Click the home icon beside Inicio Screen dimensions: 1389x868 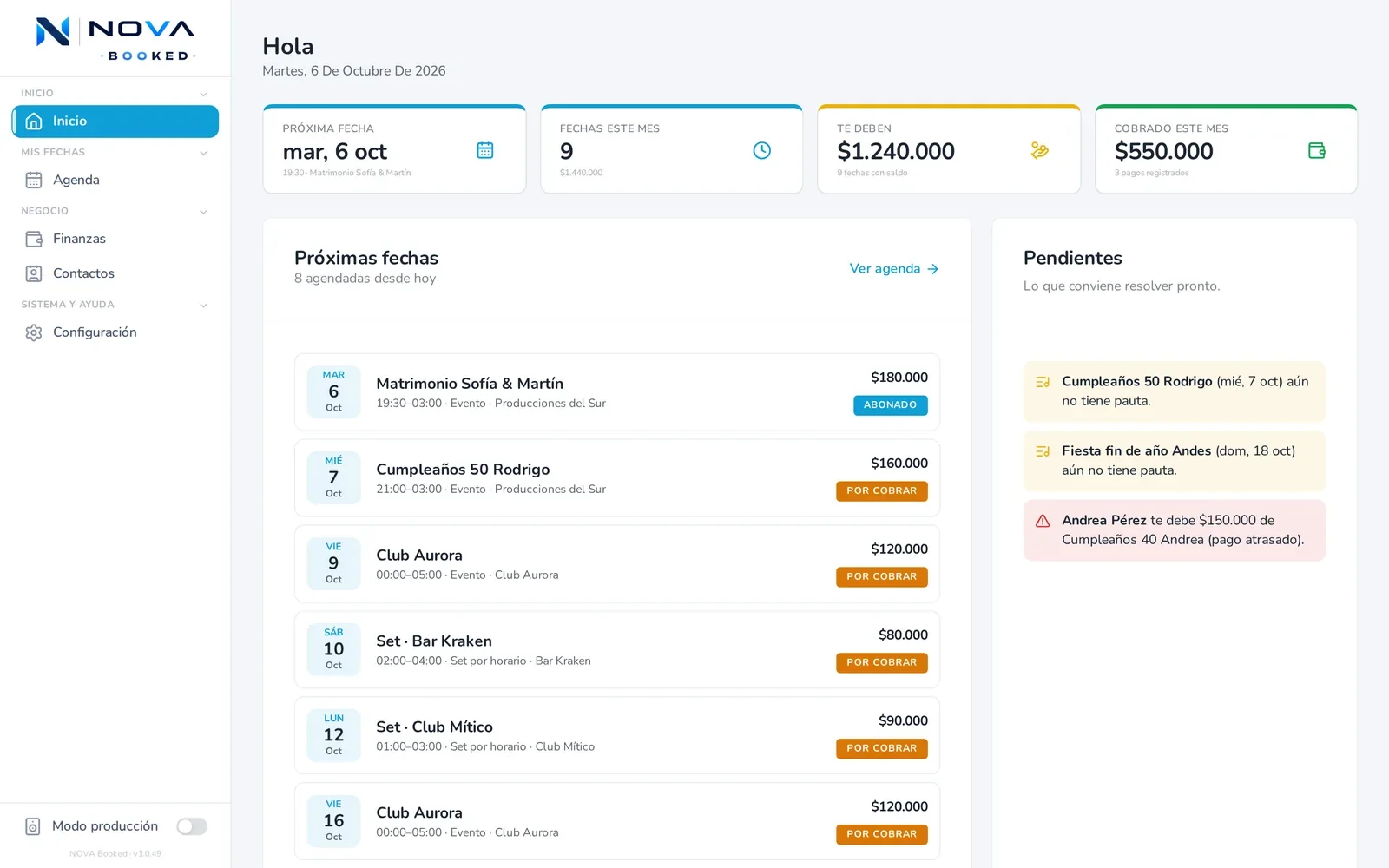coord(34,122)
